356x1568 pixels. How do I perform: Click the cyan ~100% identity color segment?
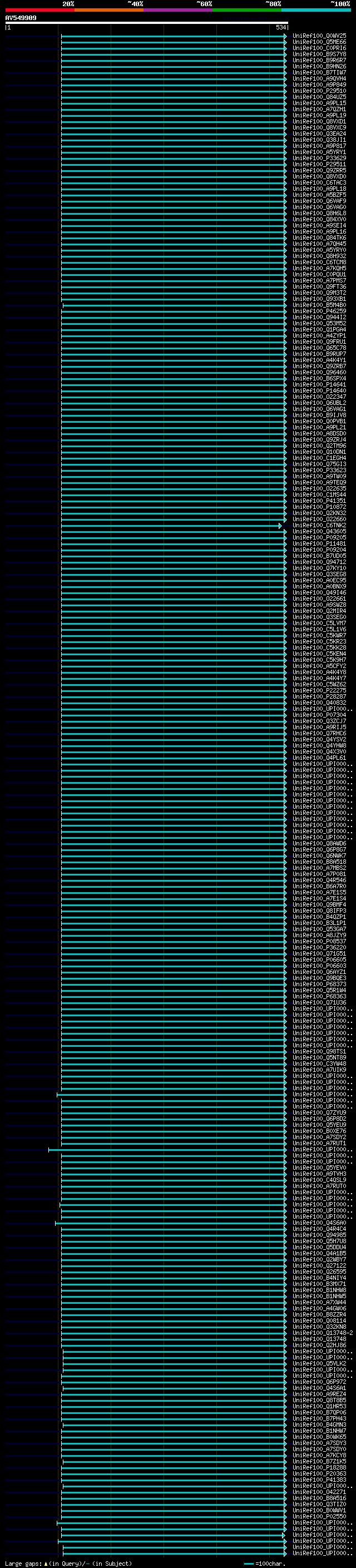[316, 10]
